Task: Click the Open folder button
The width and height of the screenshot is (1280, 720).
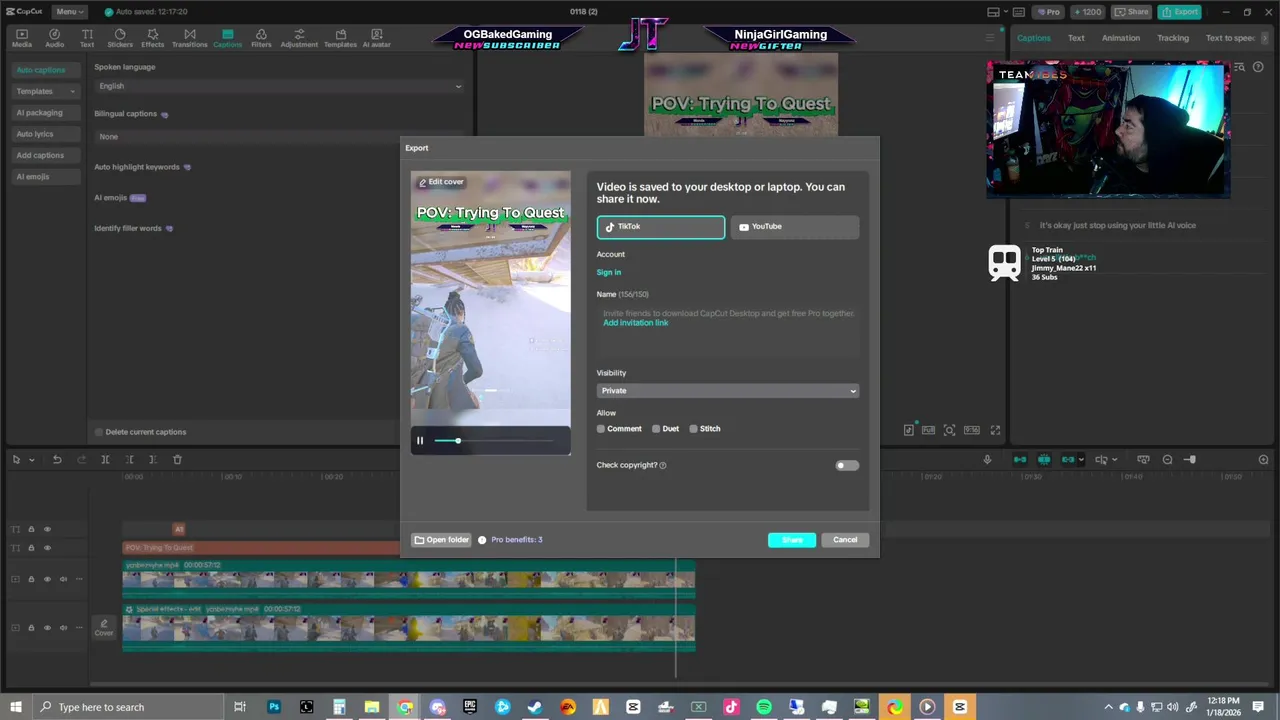Action: [x=441, y=540]
